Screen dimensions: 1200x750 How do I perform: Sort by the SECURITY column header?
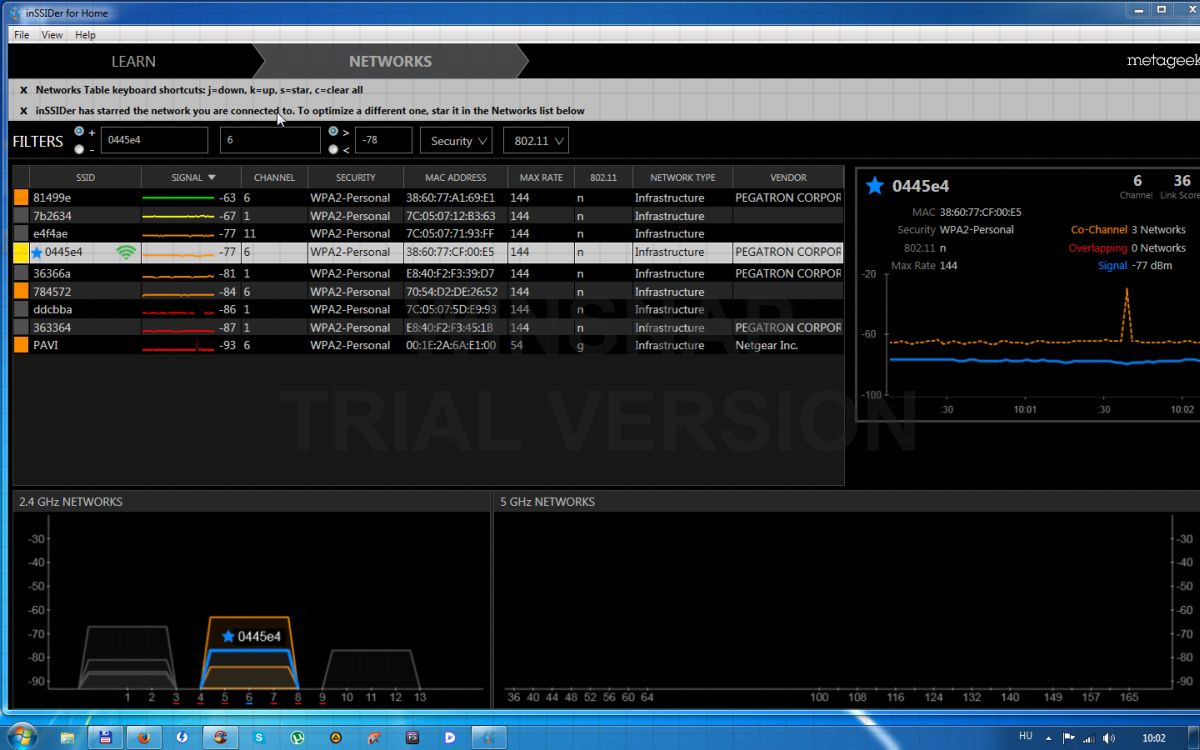point(355,177)
